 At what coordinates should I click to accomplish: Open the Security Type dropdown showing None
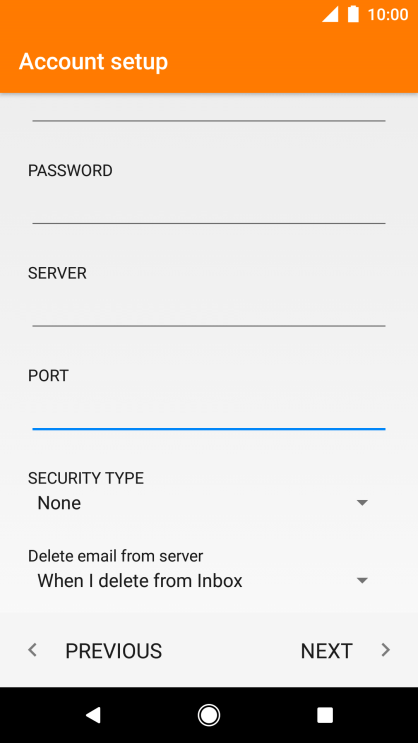coord(203,503)
